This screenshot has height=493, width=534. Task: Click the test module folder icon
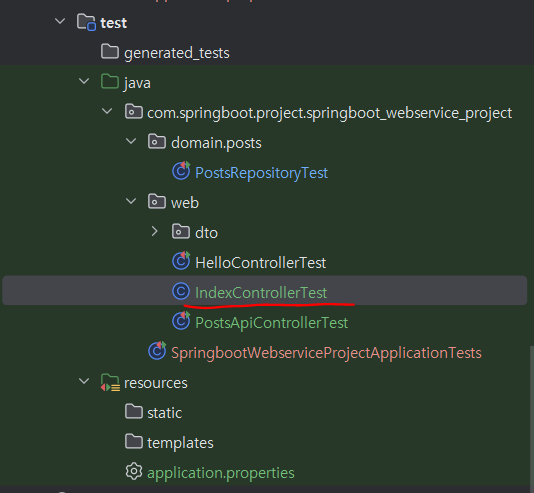(x=86, y=22)
